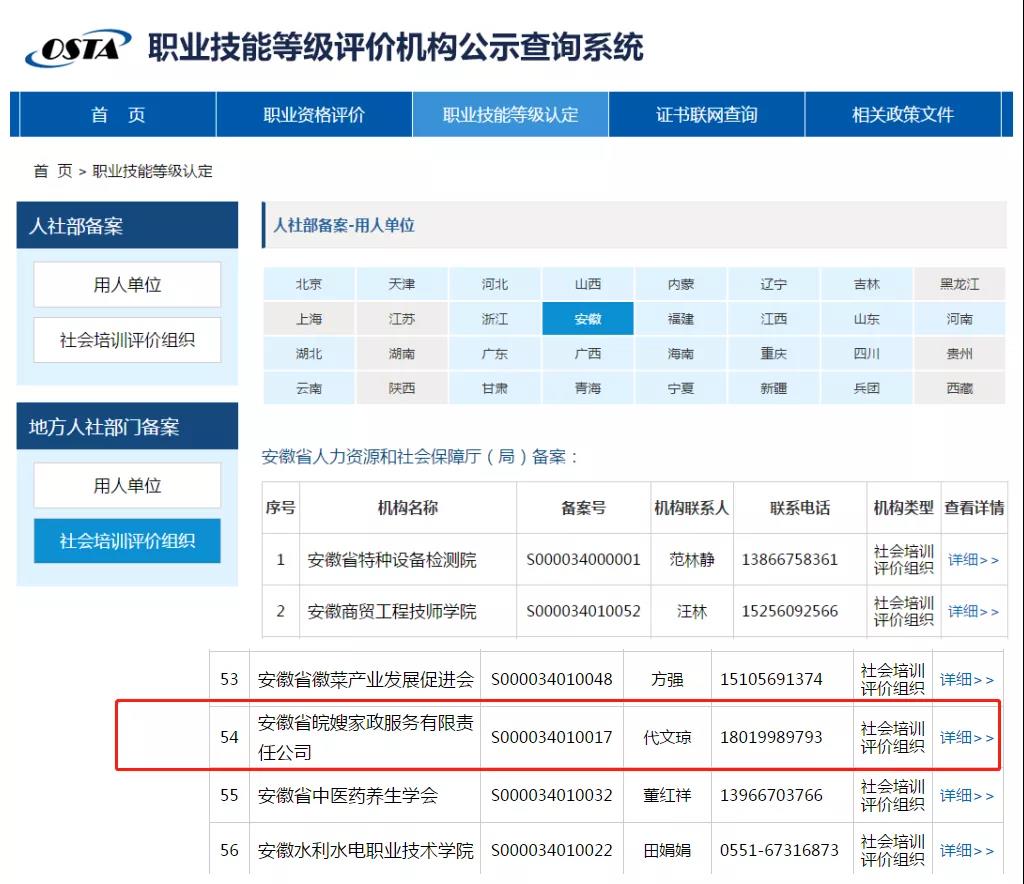
Task: Open 详细 link for 安徽商贸工程技师学院
Action: click(973, 611)
